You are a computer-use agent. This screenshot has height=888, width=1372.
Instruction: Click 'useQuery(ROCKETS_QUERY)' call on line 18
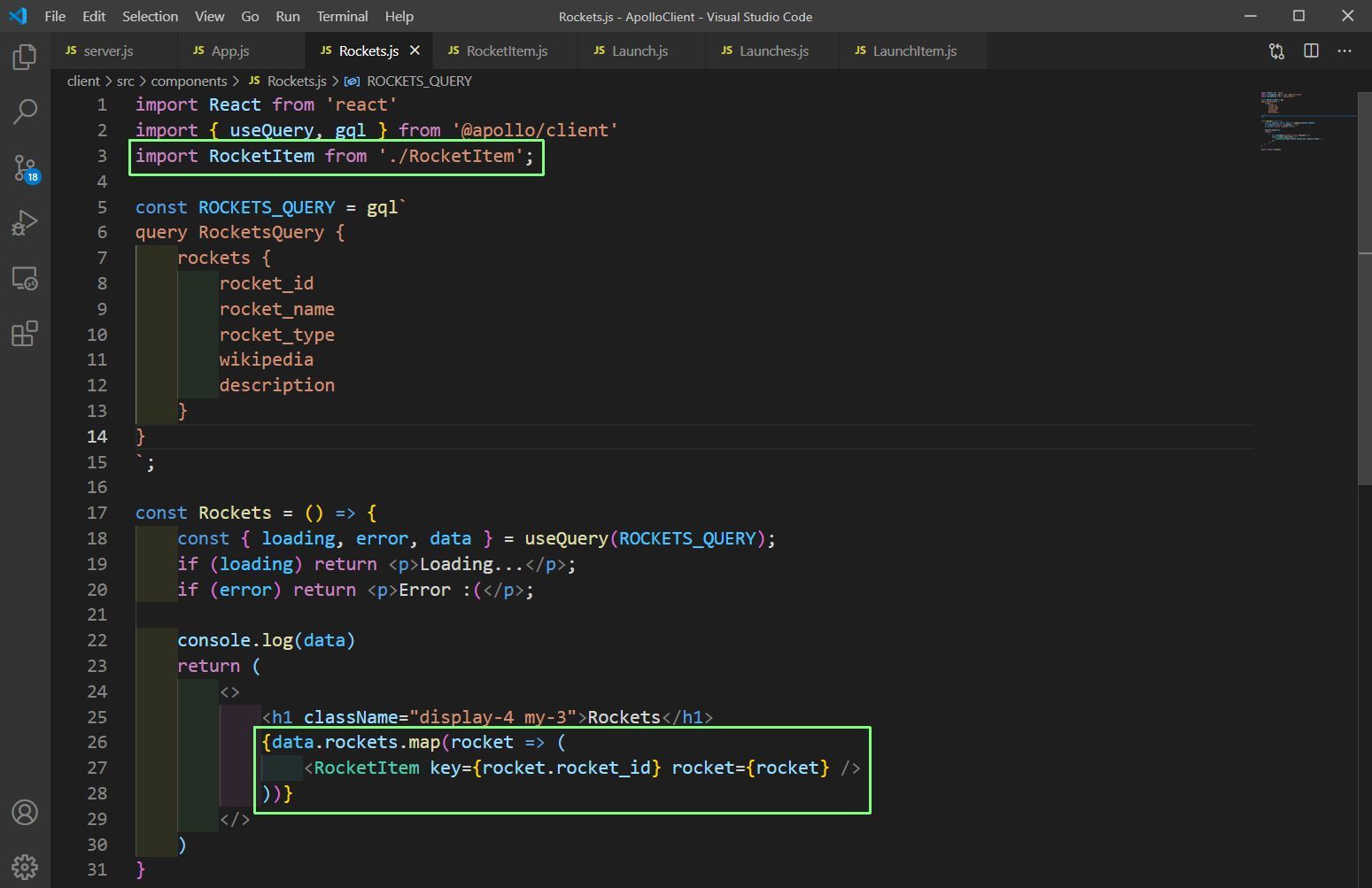pyautogui.click(x=646, y=538)
